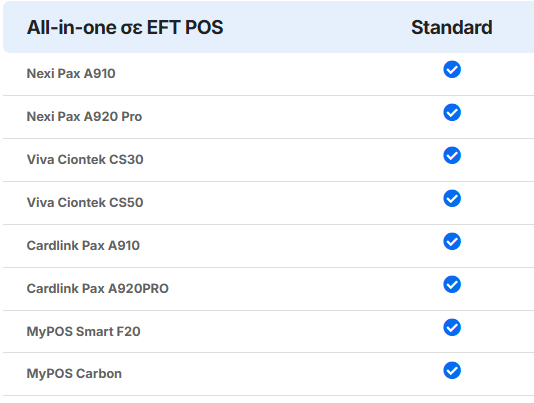Click the checkmark icon for Cardlink Pax A910
Screen dimensions: 534x403
tap(452, 241)
